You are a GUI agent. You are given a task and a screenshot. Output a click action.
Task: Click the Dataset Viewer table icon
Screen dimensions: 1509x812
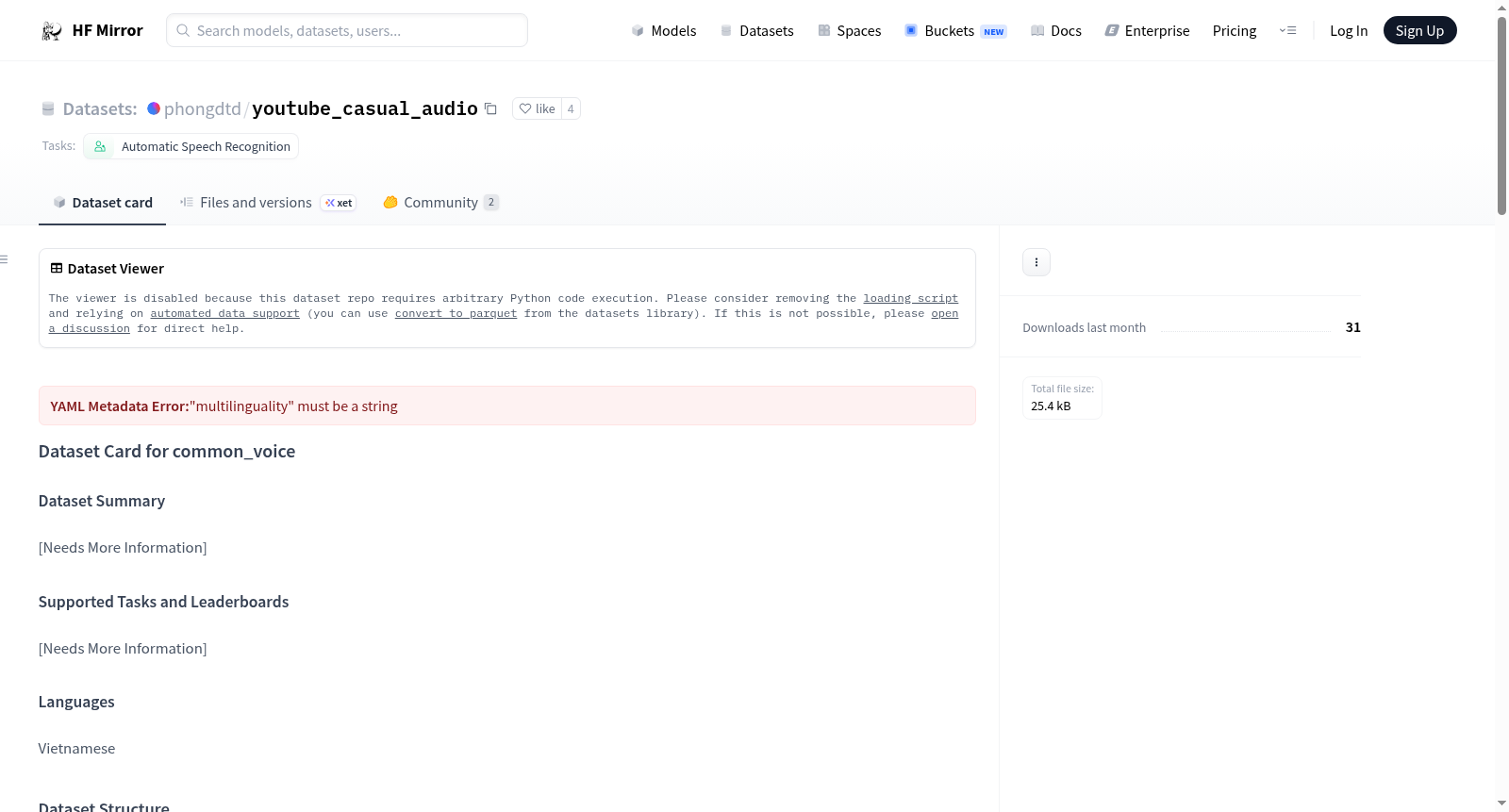tap(57, 268)
